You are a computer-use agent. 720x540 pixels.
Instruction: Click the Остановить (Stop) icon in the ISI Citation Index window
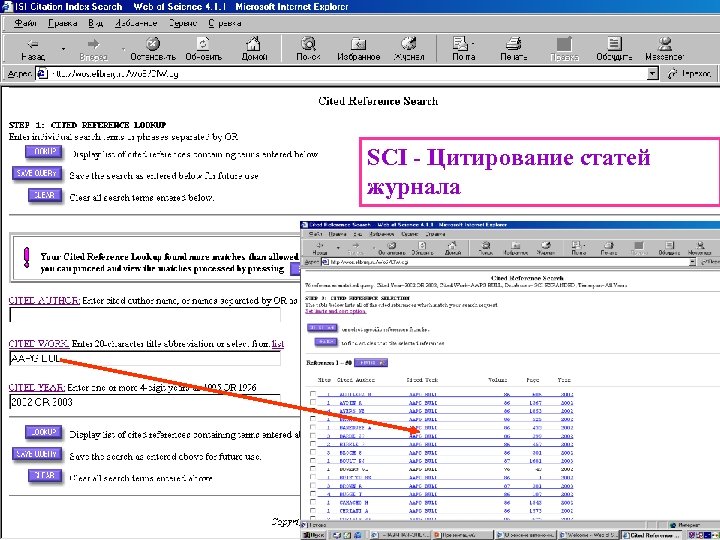[153, 44]
